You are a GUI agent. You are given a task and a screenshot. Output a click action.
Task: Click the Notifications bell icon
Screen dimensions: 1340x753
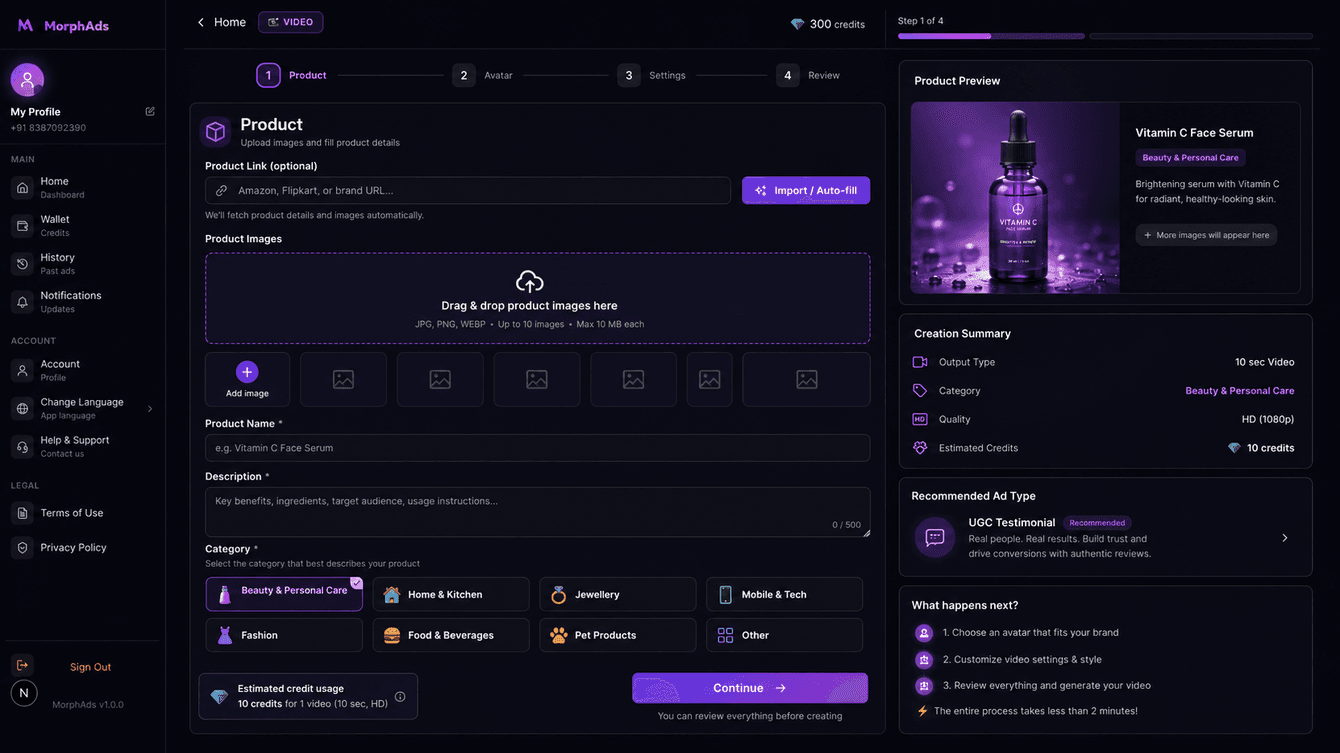click(22, 301)
